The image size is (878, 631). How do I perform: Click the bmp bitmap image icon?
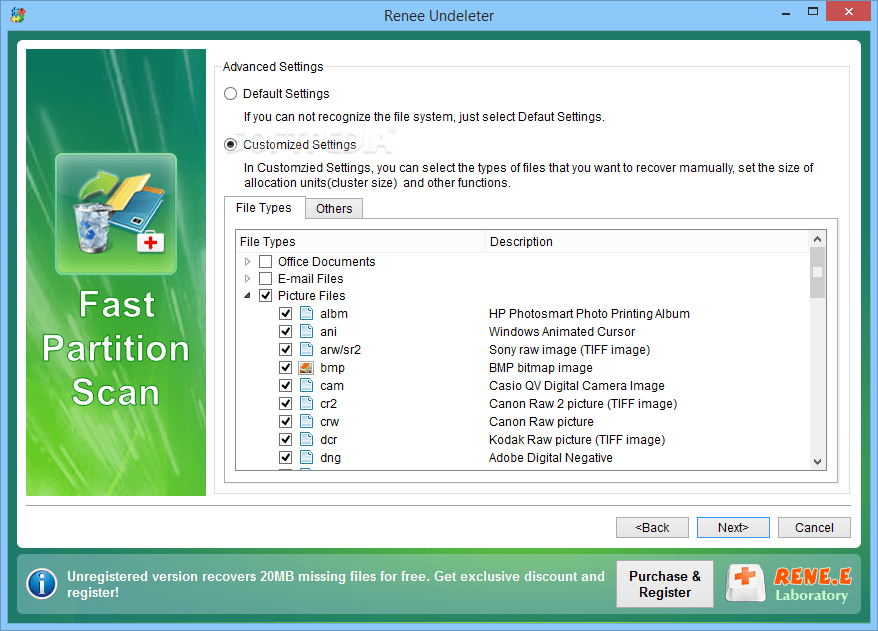[x=306, y=367]
